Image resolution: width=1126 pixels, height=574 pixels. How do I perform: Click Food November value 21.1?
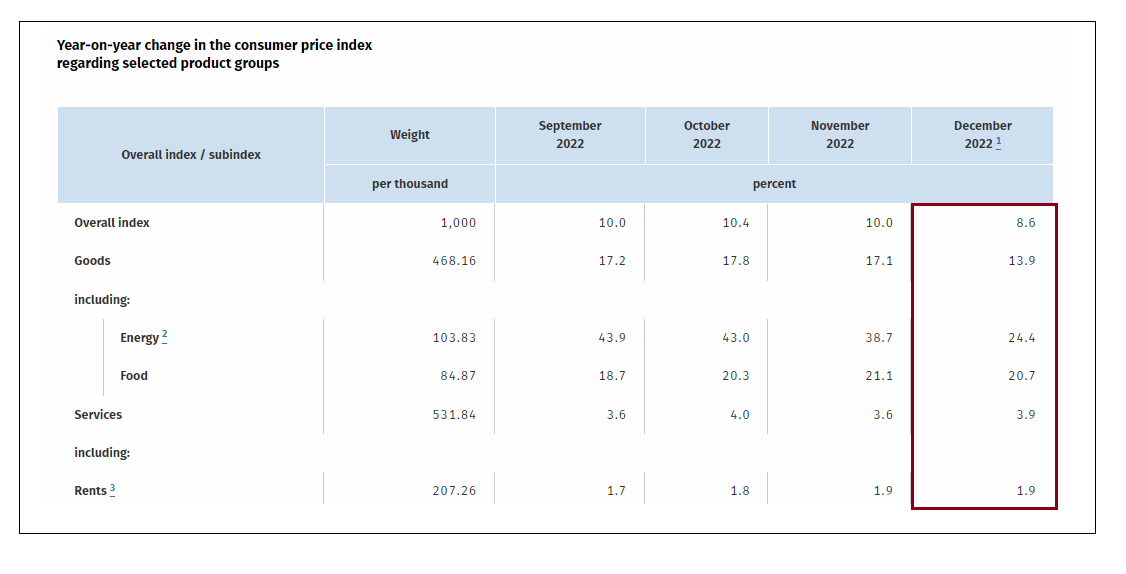tap(879, 376)
